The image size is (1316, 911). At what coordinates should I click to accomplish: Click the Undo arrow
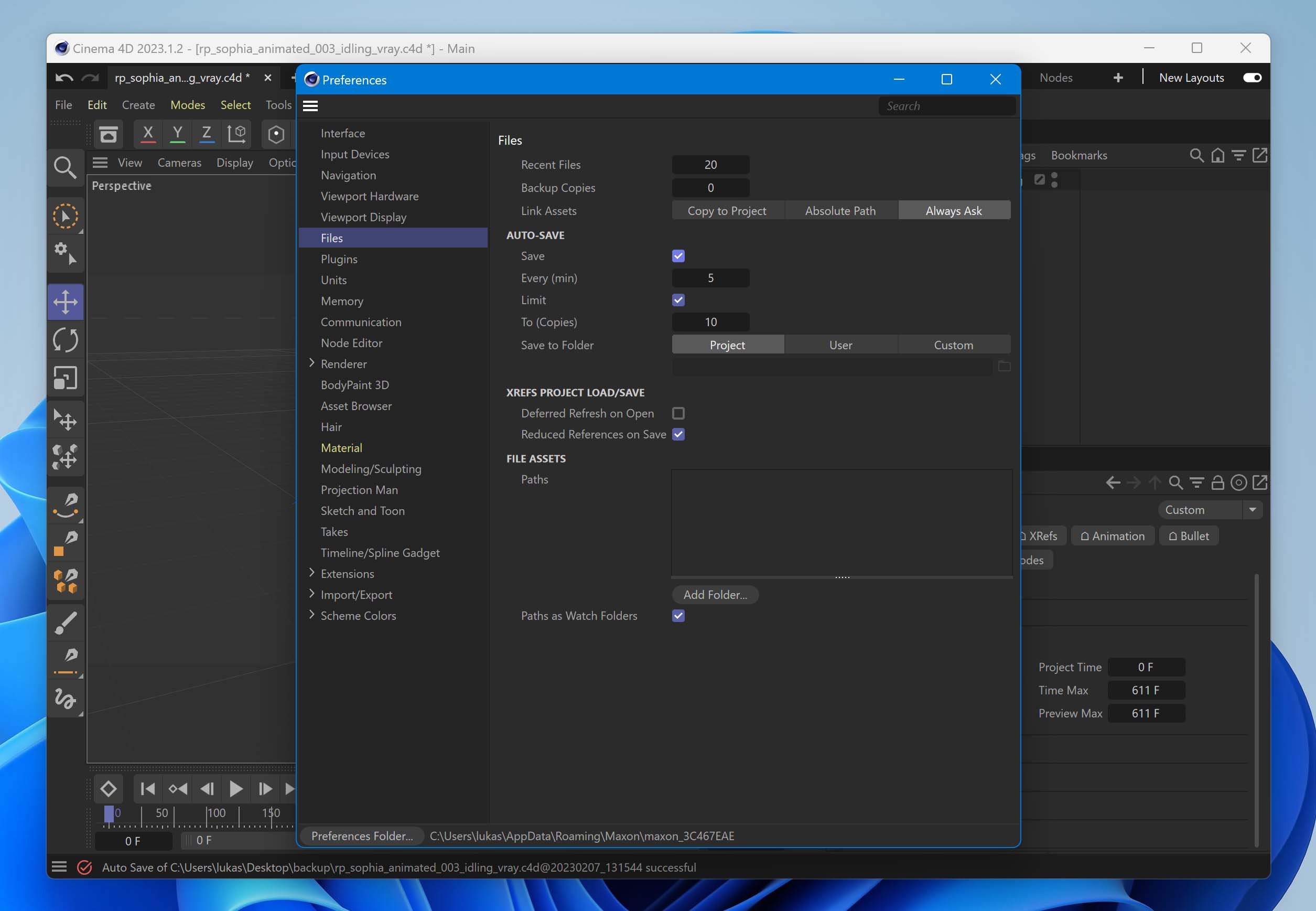64,78
